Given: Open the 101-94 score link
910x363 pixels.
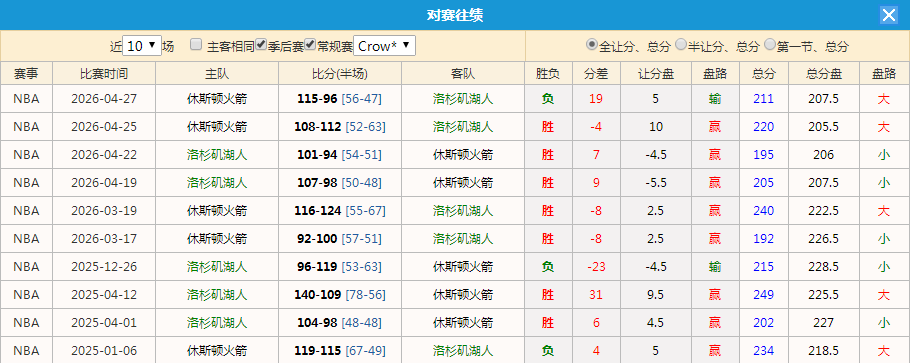Looking at the screenshot, I should pyautogui.click(x=317, y=154).
